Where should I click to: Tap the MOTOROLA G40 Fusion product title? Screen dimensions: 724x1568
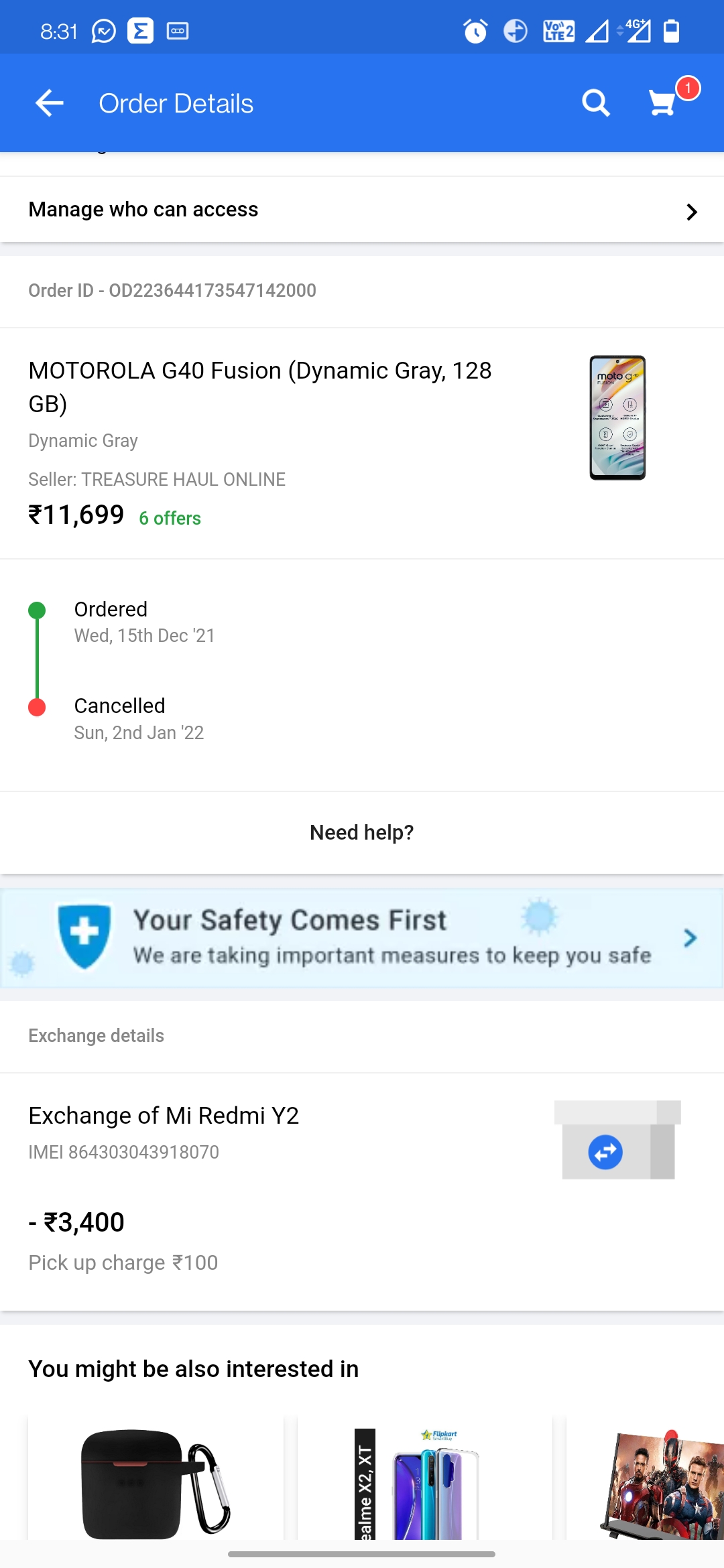[x=260, y=387]
